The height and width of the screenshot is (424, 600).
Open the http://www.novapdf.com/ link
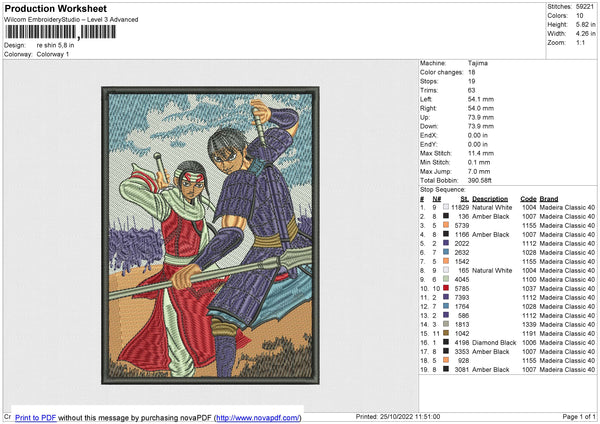[x=258, y=417]
